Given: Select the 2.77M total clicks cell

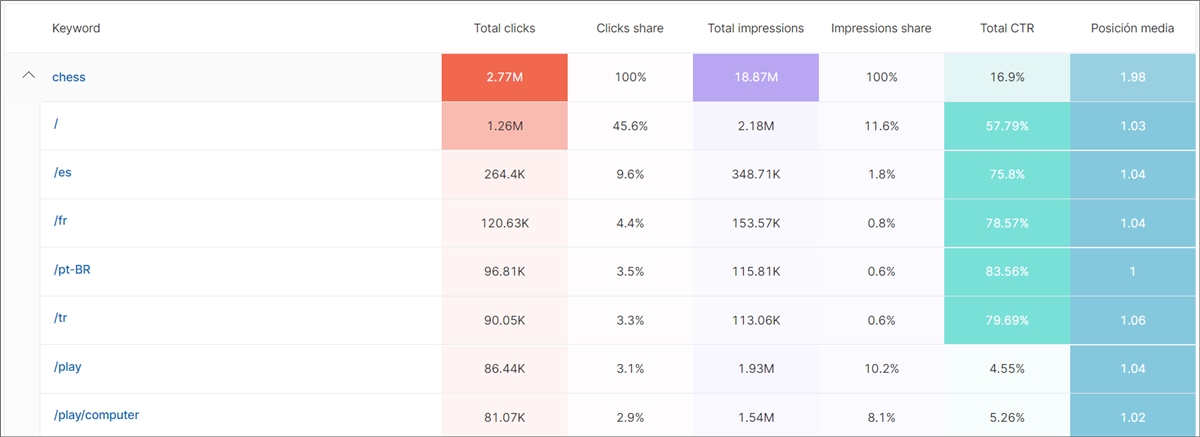Looking at the screenshot, I should (x=504, y=77).
